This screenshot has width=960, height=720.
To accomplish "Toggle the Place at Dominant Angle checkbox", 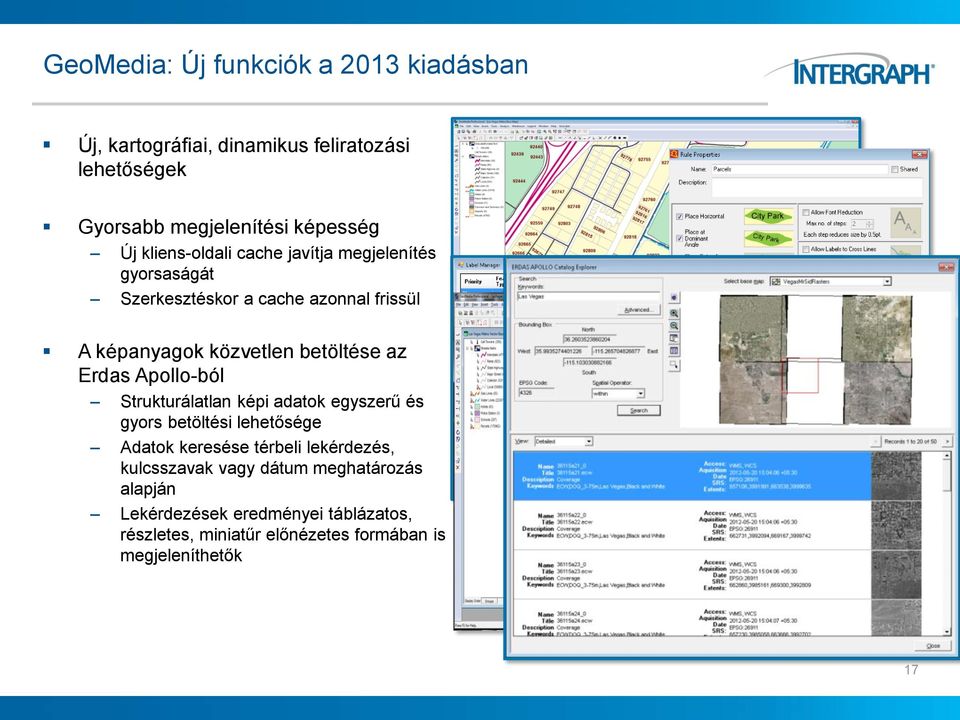I will click(x=680, y=238).
